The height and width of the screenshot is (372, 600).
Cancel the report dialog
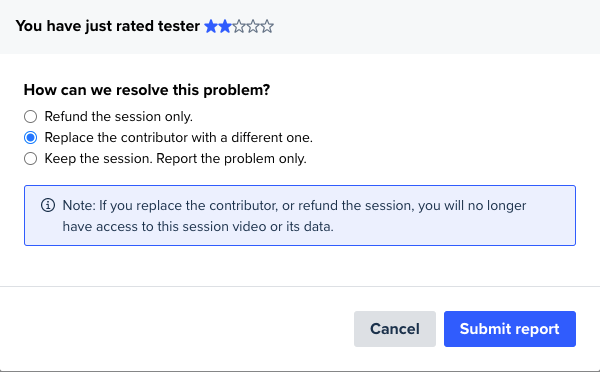click(395, 329)
